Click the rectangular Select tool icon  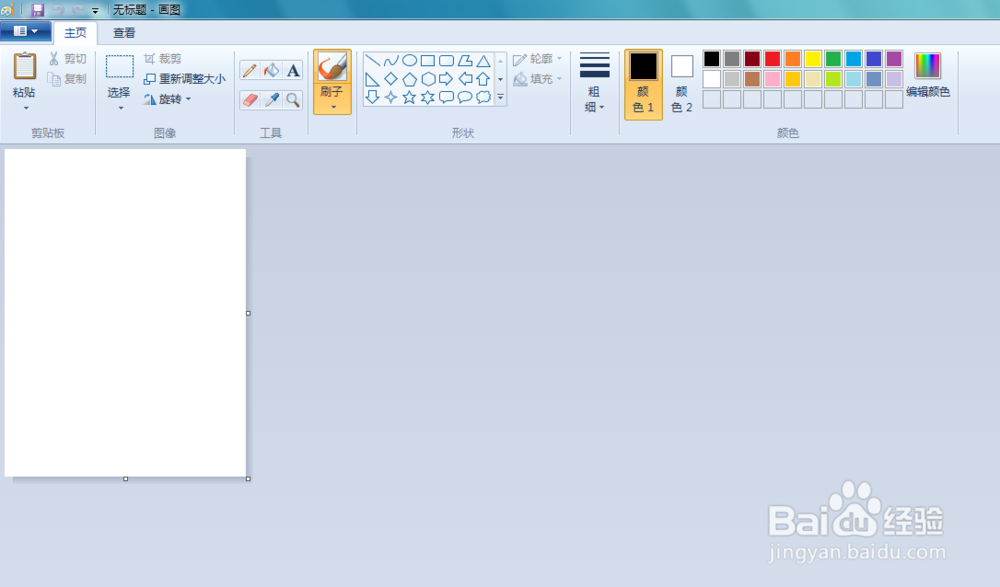click(x=119, y=66)
